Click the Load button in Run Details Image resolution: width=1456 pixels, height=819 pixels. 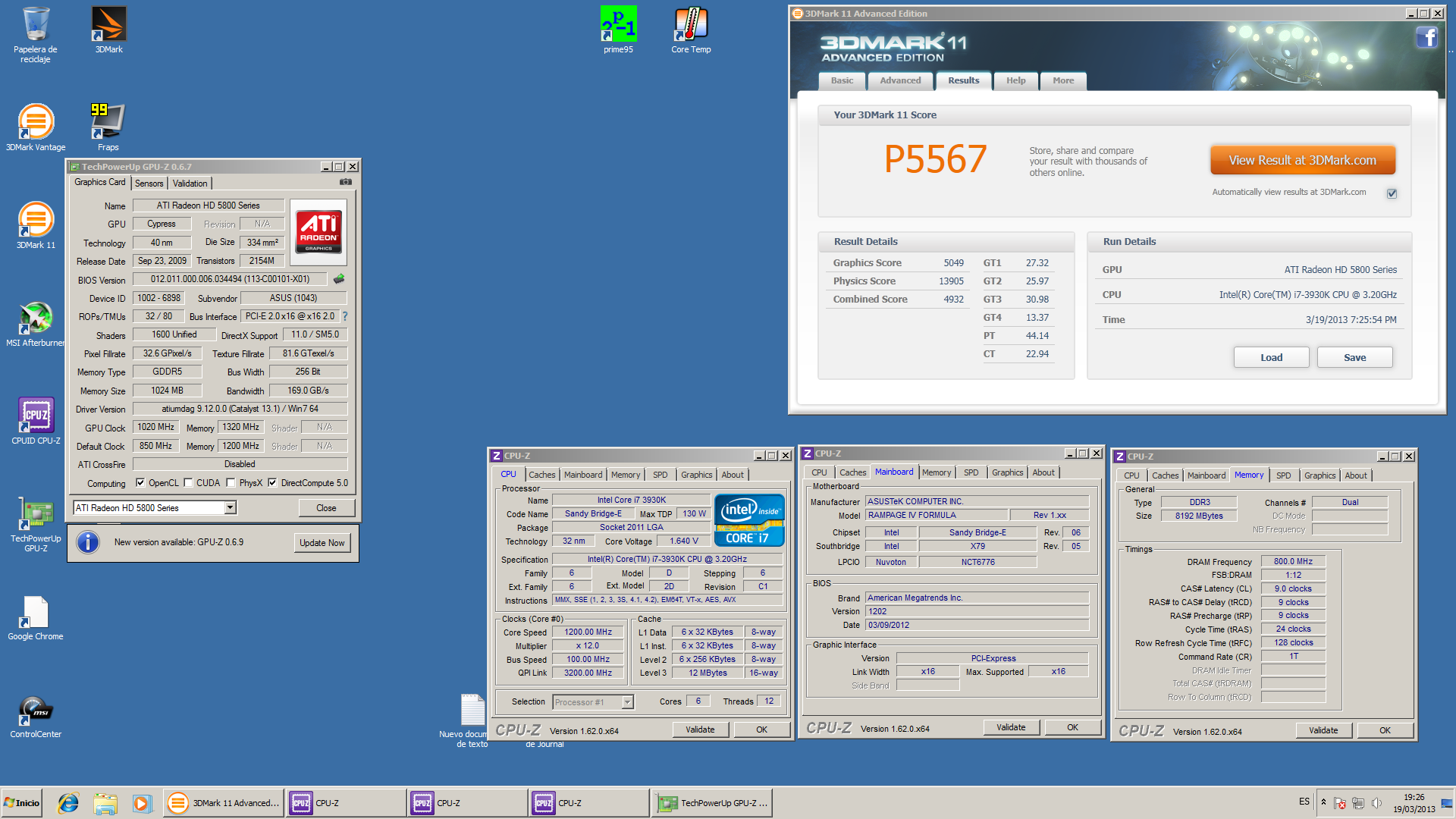[1271, 358]
